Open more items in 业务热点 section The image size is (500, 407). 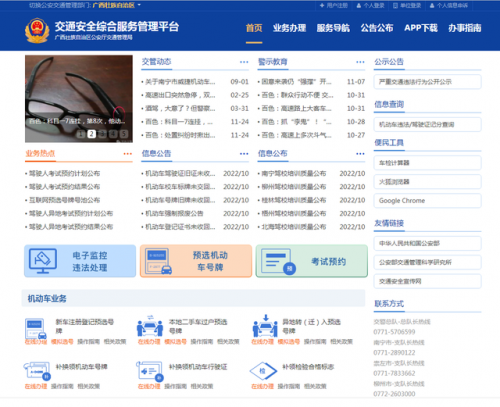click(128, 154)
